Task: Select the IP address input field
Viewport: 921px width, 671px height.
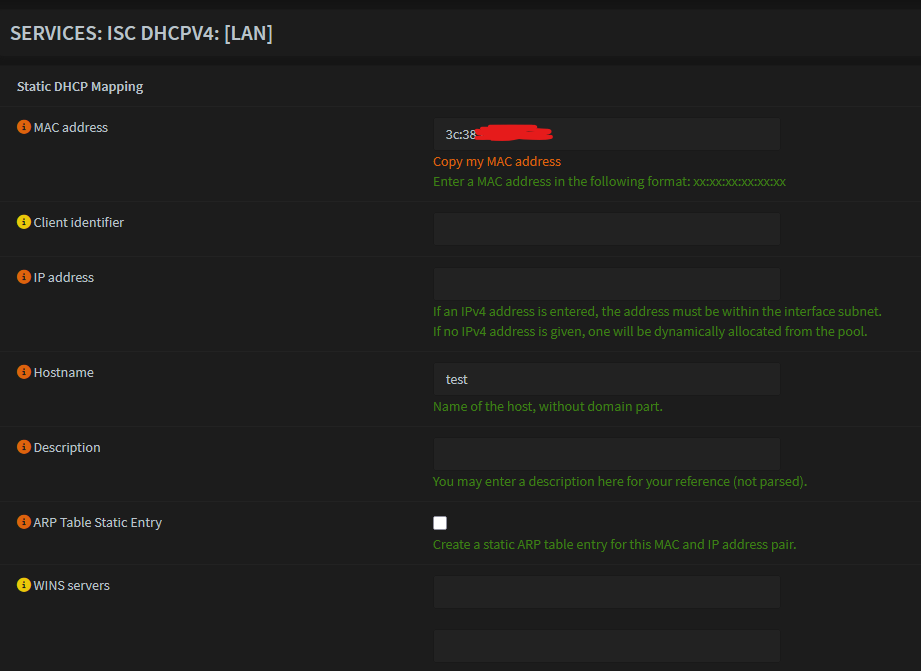Action: pyautogui.click(x=607, y=284)
